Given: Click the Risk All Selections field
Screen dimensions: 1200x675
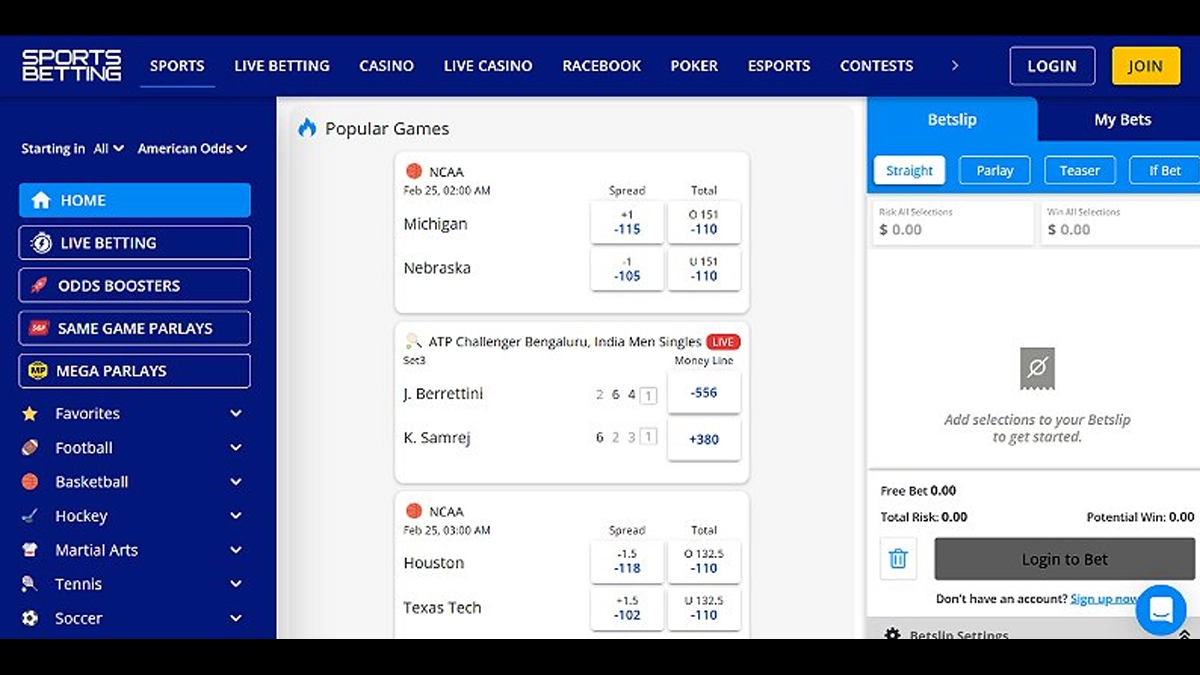Looking at the screenshot, I should (x=952, y=223).
